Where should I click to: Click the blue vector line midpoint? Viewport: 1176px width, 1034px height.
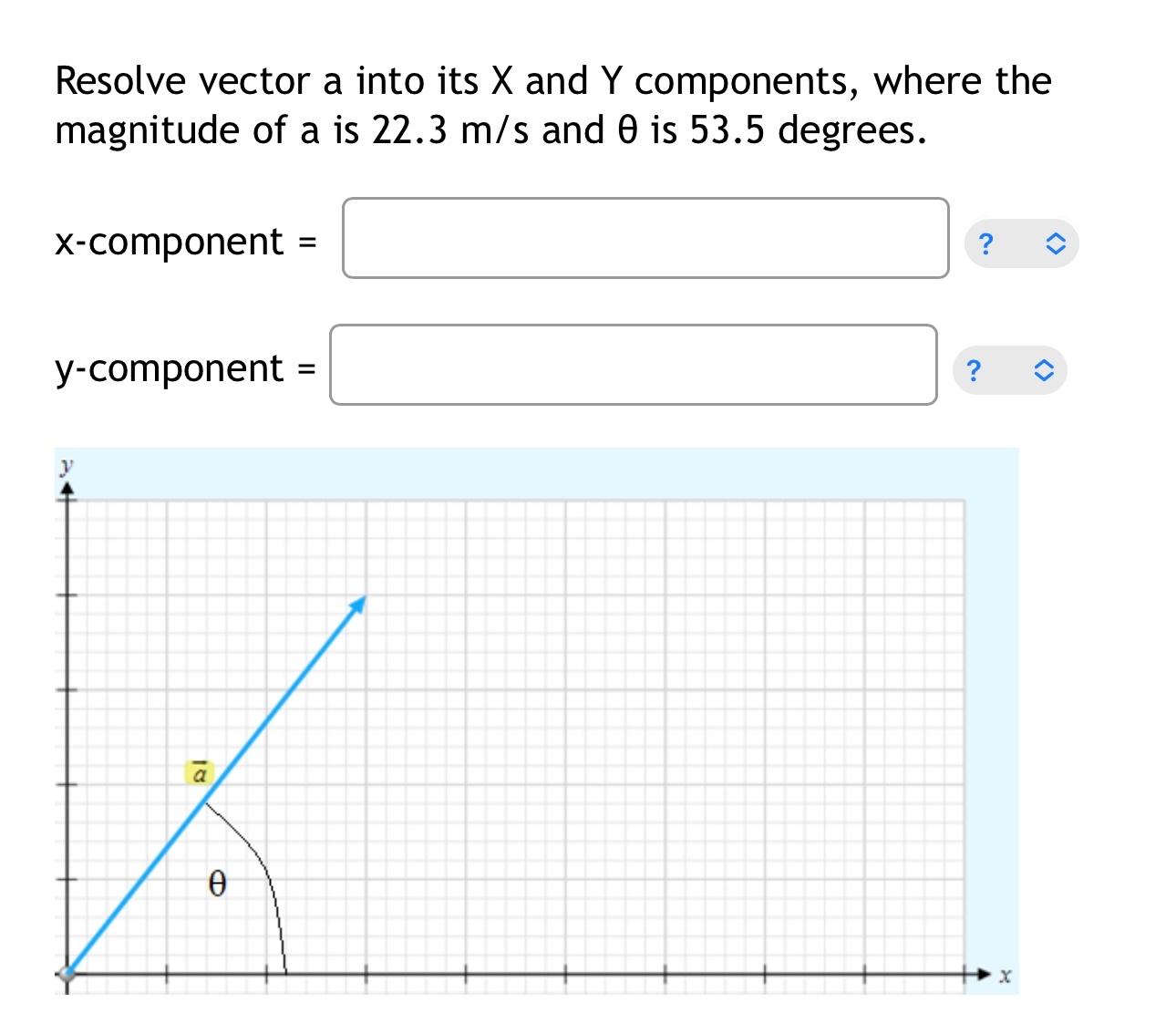point(213,789)
